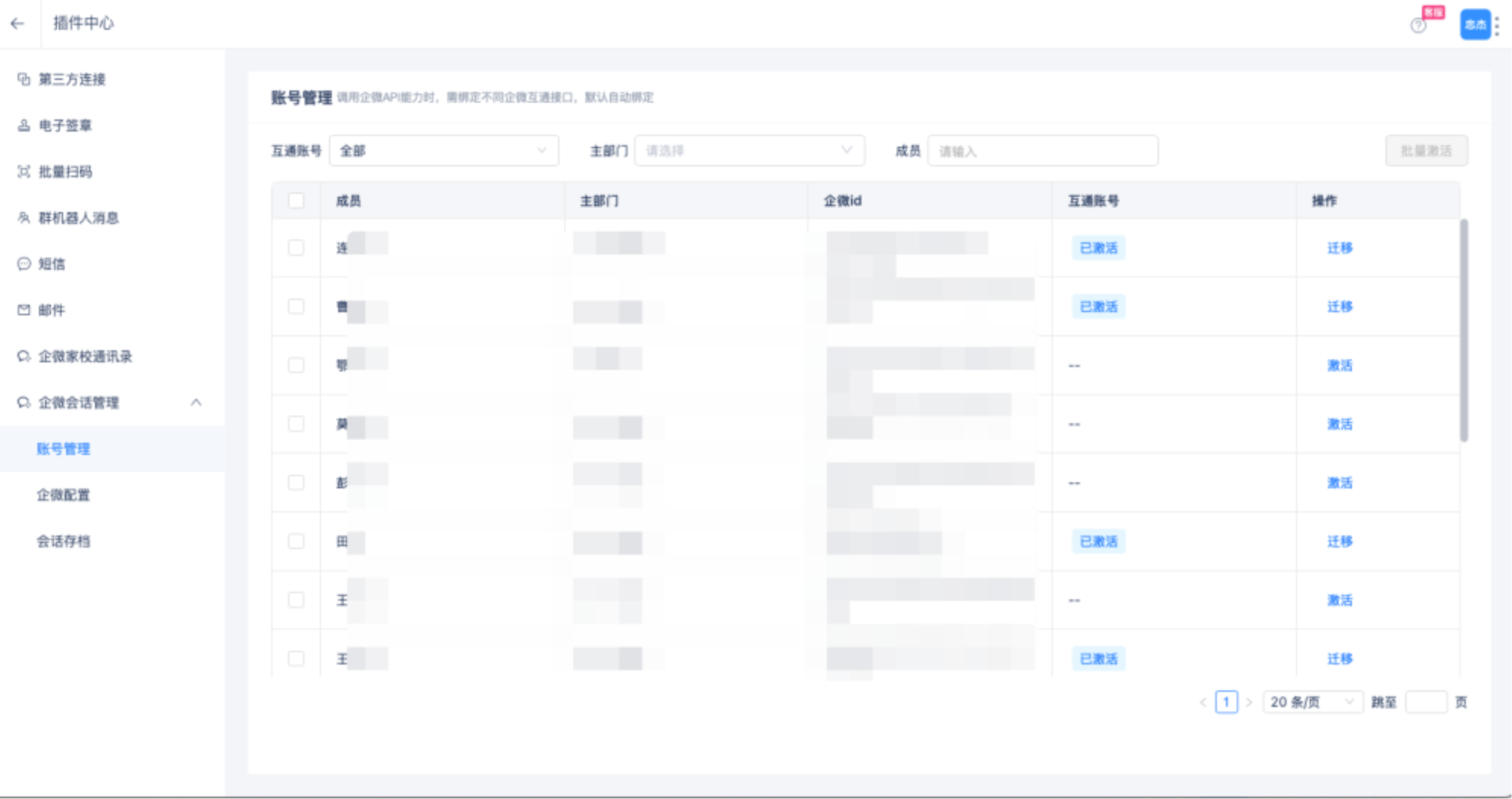Image resolution: width=1512 pixels, height=799 pixels.
Task: Check the first table row checkbox
Action: click(297, 248)
